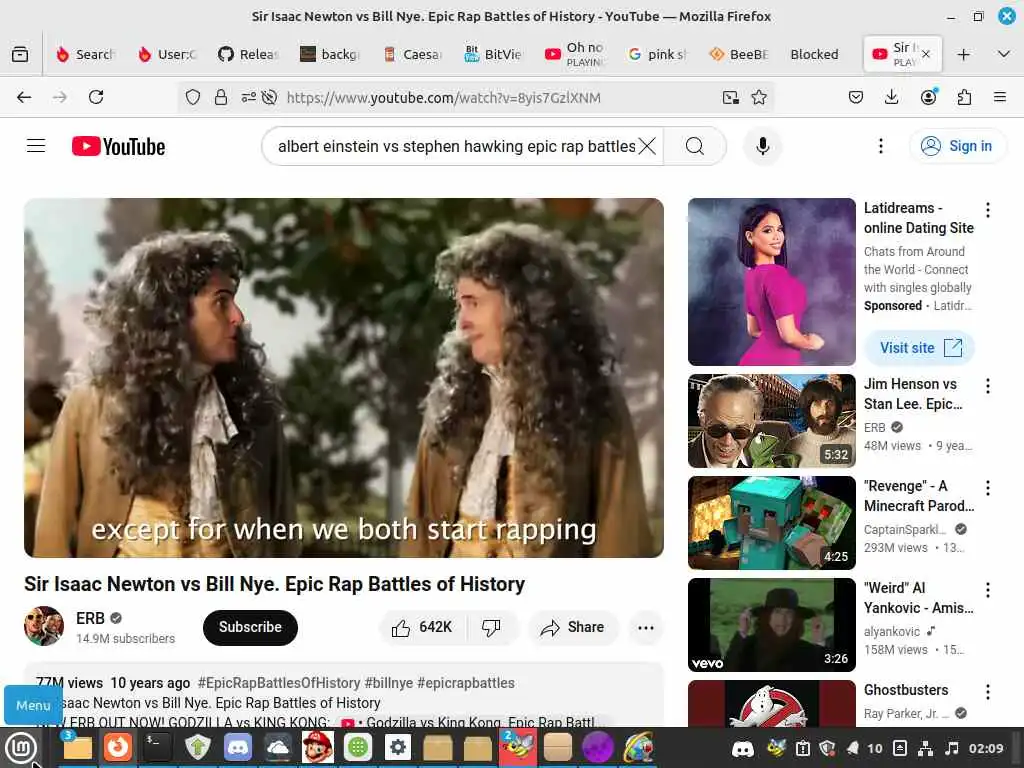Like the video with 642K likes
The image size is (1024, 768).
point(421,628)
